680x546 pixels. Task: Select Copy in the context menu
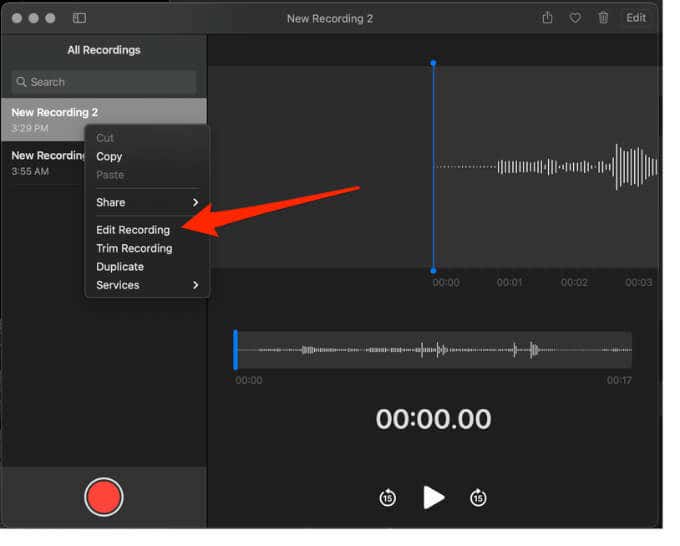[109, 156]
